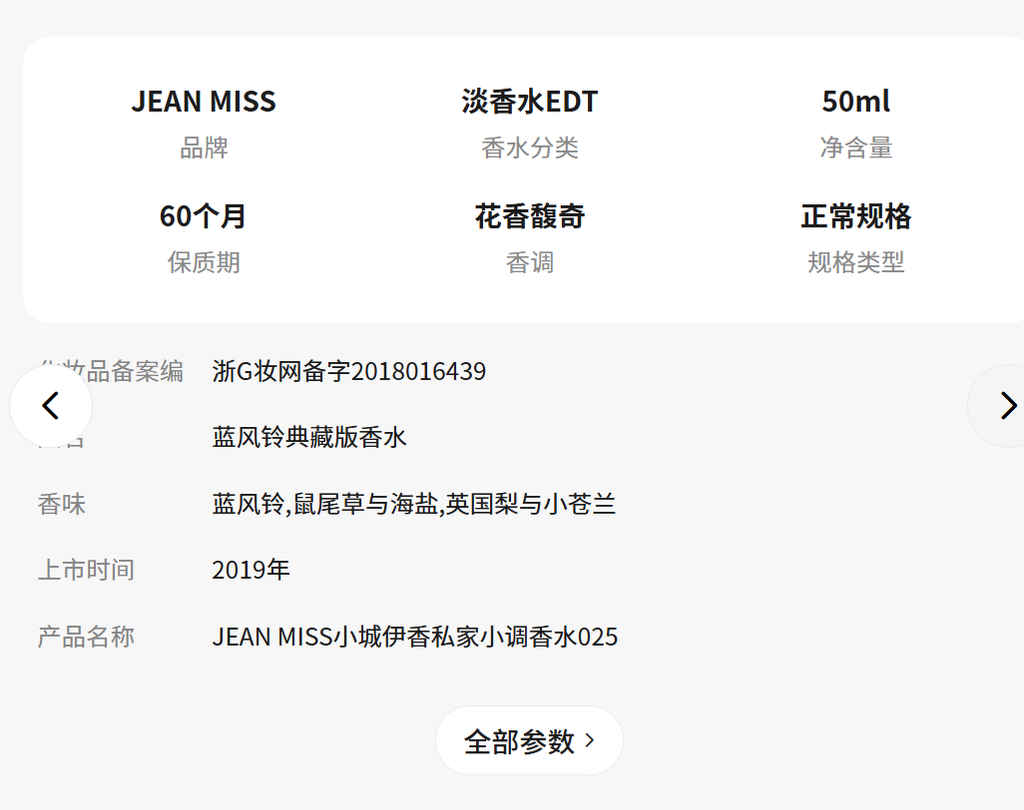Click the previous arrow on the left
The height and width of the screenshot is (810, 1024).
(x=51, y=406)
